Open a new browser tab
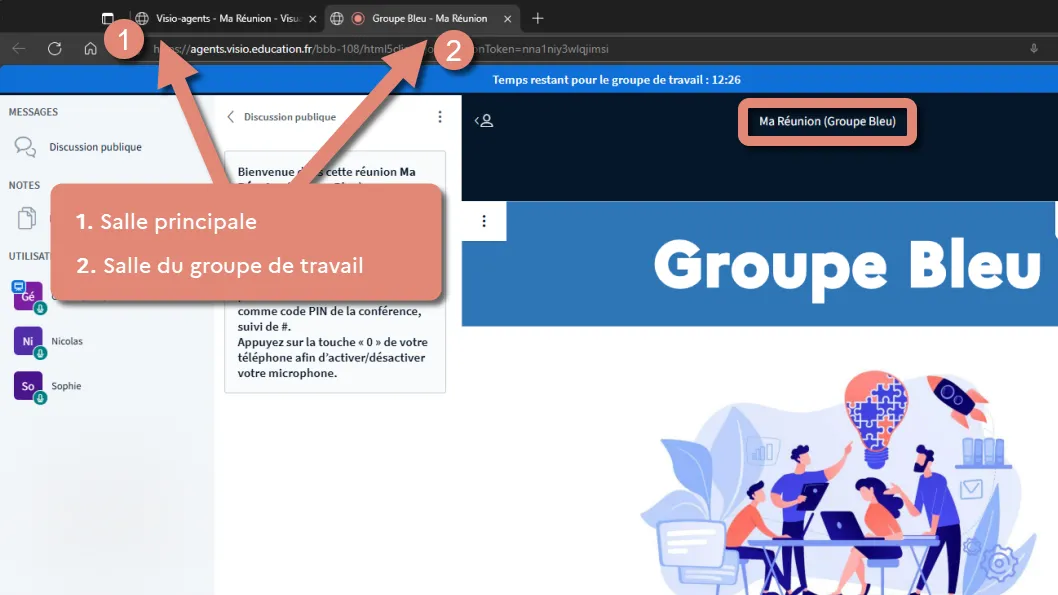The height and width of the screenshot is (595, 1058). pyautogui.click(x=538, y=19)
